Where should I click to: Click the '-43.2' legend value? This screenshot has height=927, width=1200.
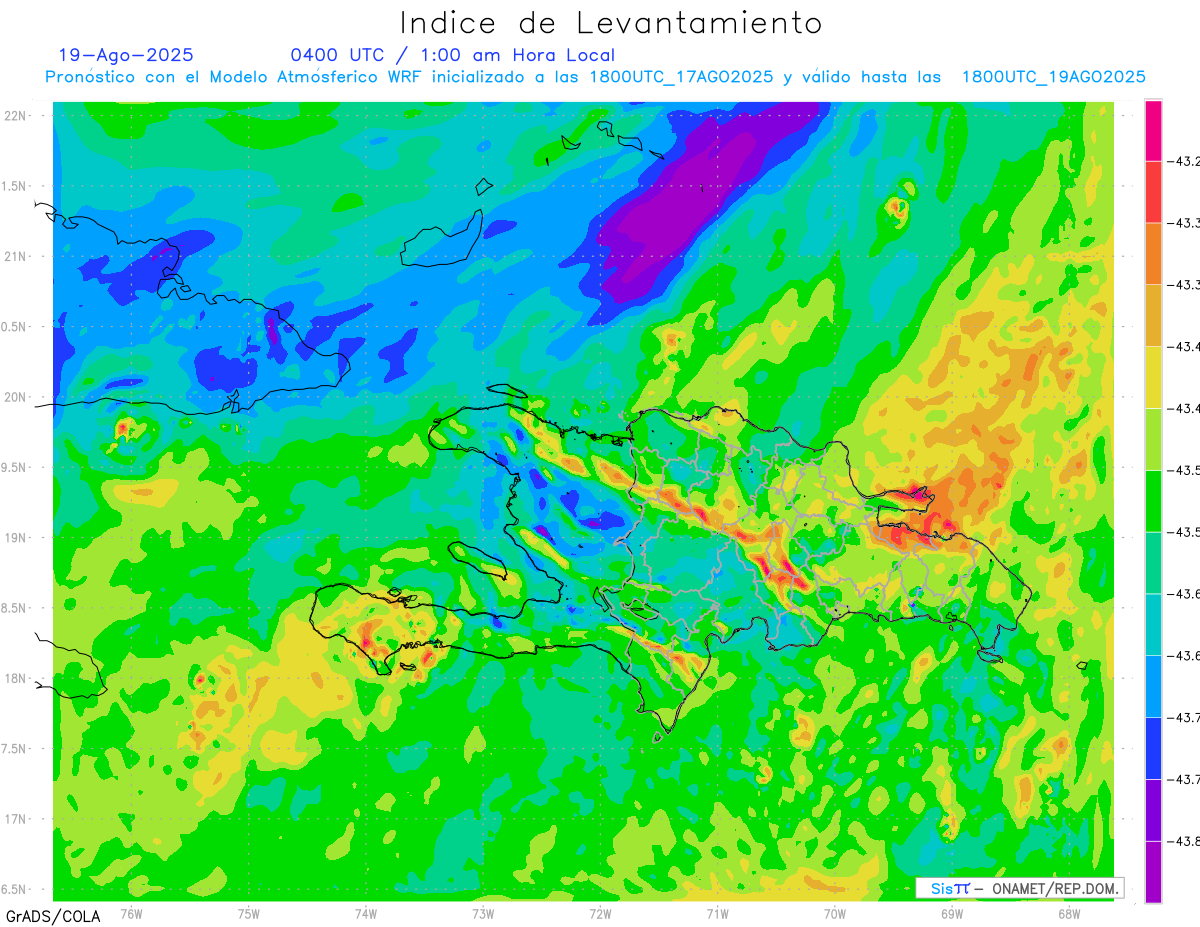1184,161
